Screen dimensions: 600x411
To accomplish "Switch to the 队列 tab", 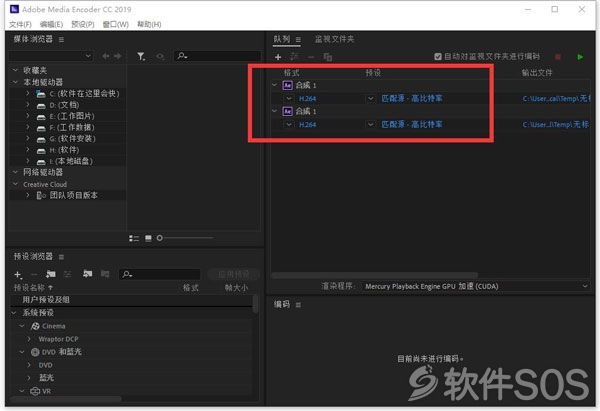I will tap(282, 39).
